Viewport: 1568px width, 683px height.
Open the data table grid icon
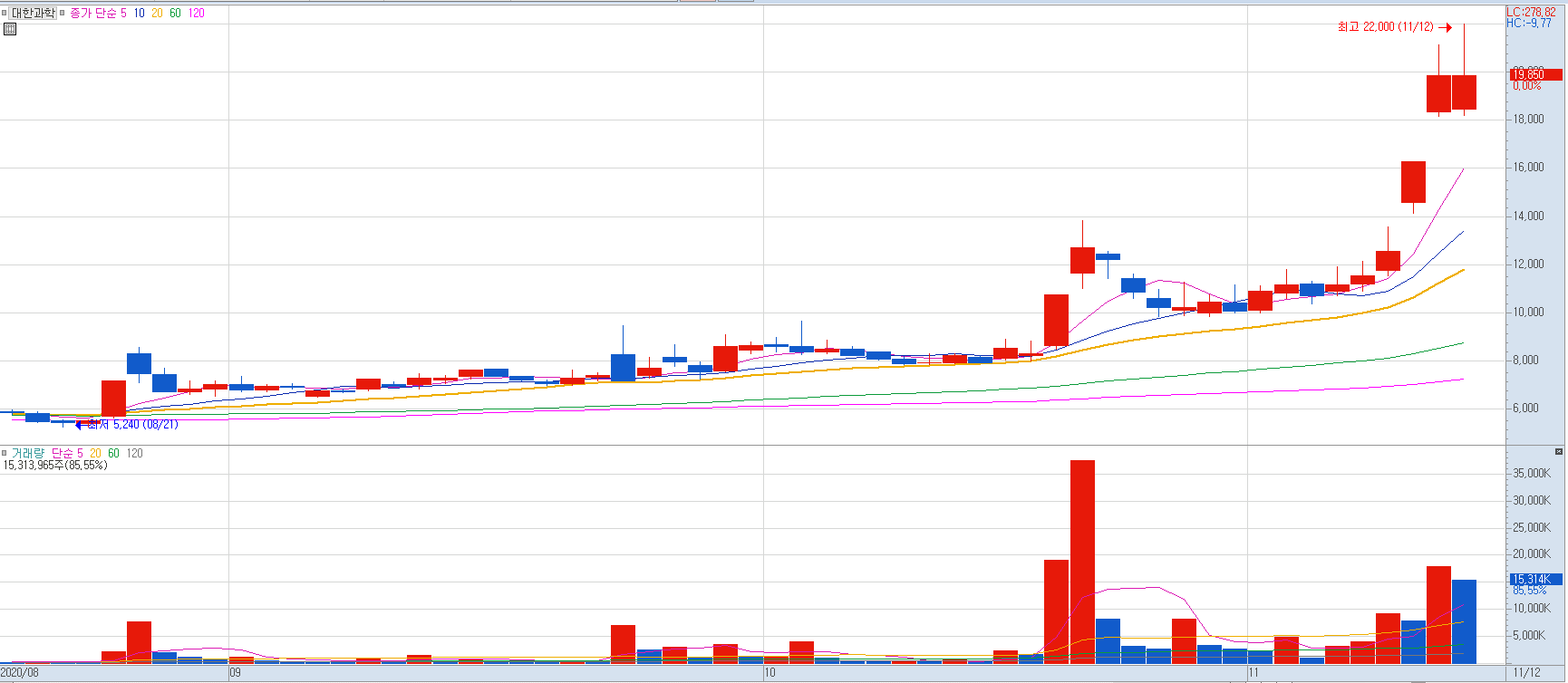(x=10, y=29)
